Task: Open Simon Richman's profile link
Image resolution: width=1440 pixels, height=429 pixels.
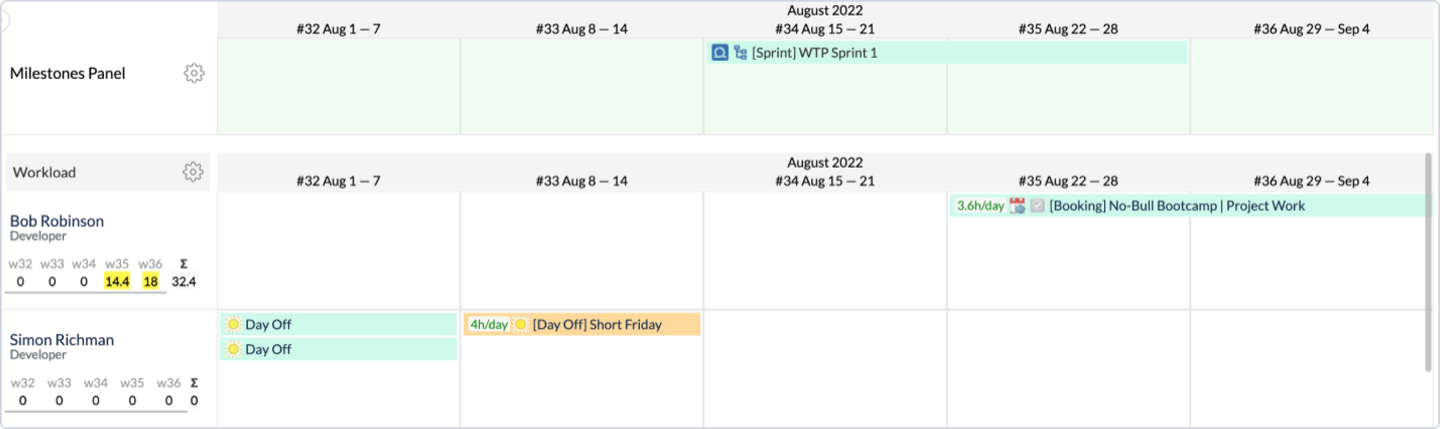Action: 62,340
